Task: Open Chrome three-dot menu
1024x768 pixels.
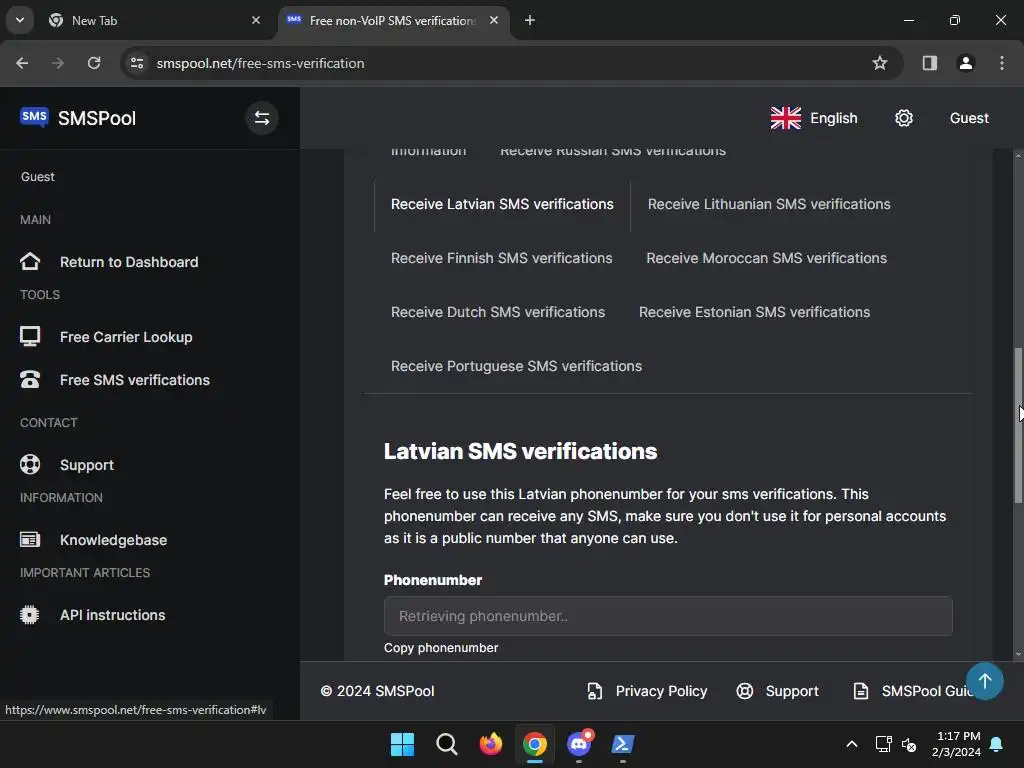Action: 1002,63
